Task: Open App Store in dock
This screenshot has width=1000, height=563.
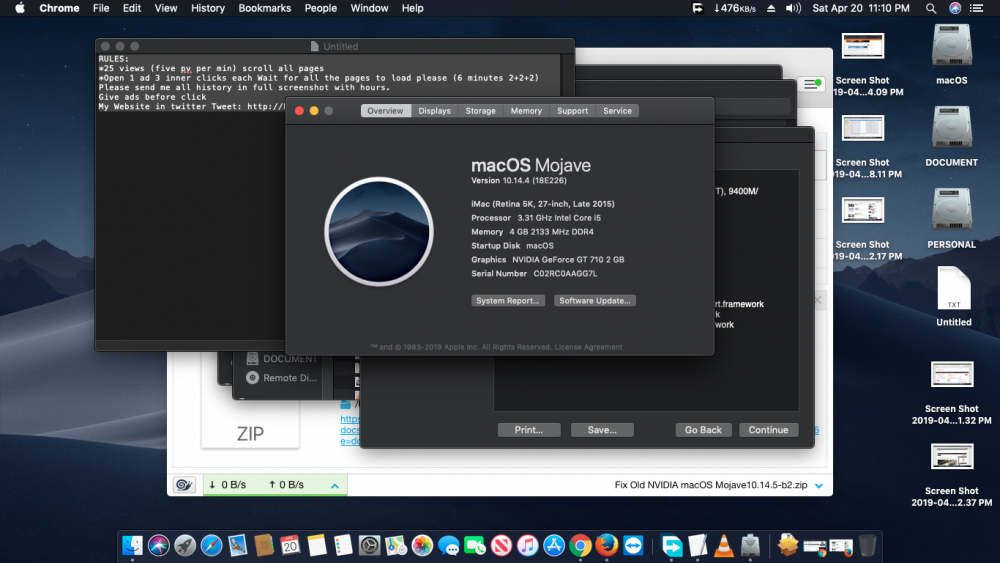Action: [554, 546]
